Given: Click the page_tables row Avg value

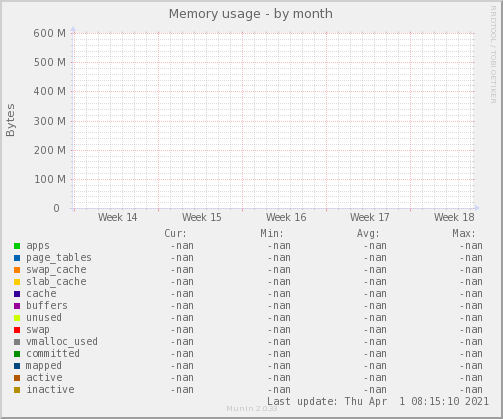Looking at the screenshot, I should coord(375,258).
